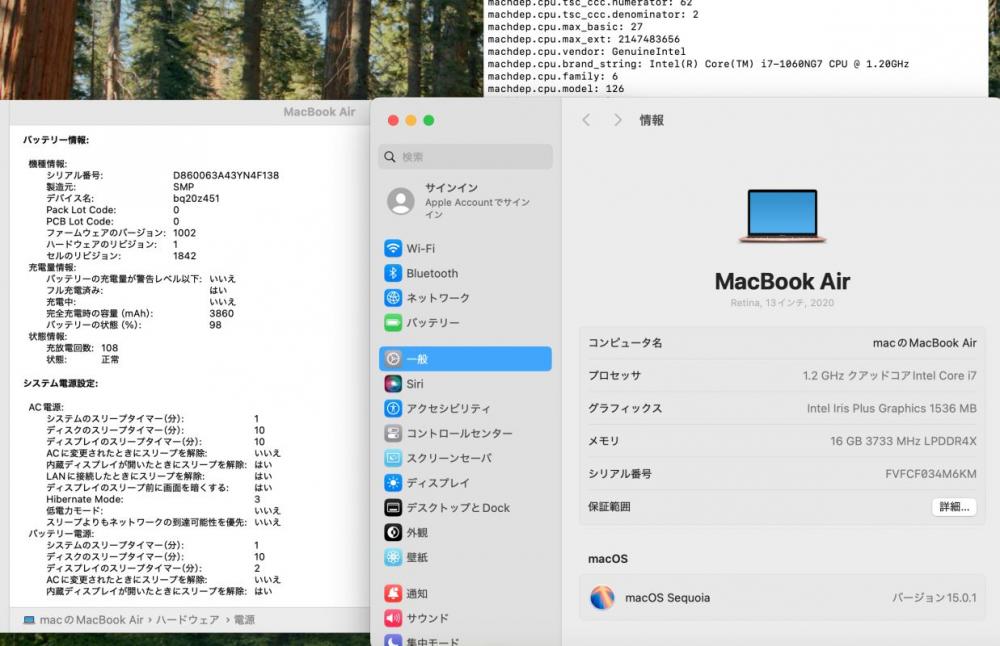
Task: Click the 詳細... warranty button
Action: coord(953,507)
